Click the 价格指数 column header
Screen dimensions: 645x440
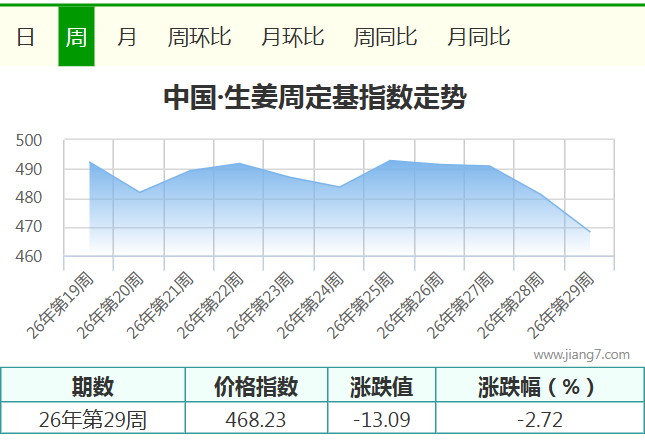pos(256,386)
